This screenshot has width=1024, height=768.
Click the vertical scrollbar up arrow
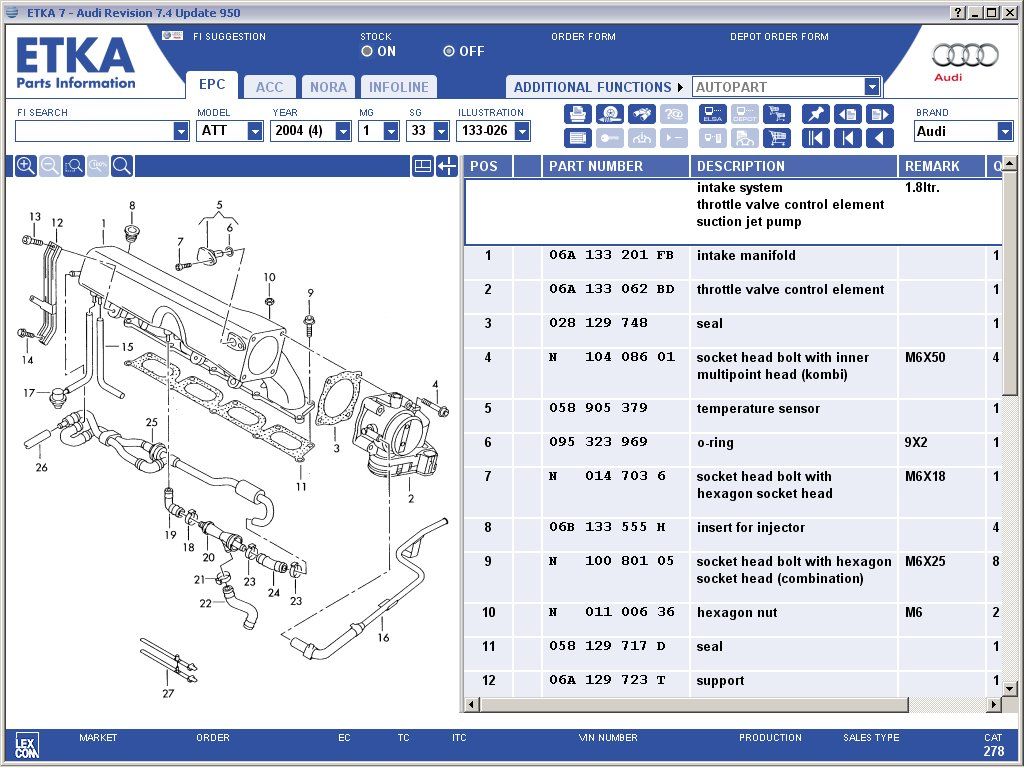[1010, 163]
